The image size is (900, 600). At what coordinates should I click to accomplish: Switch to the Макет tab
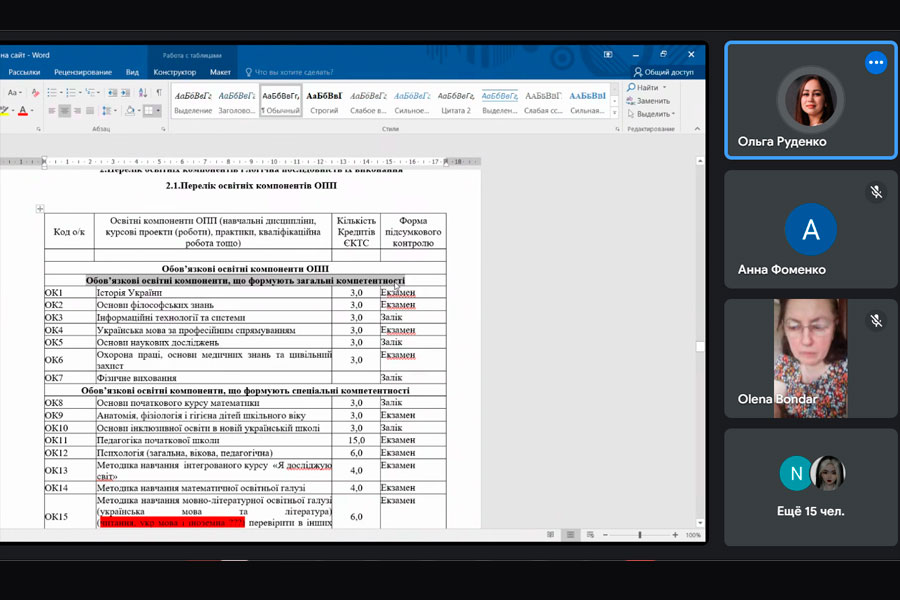[x=220, y=72]
